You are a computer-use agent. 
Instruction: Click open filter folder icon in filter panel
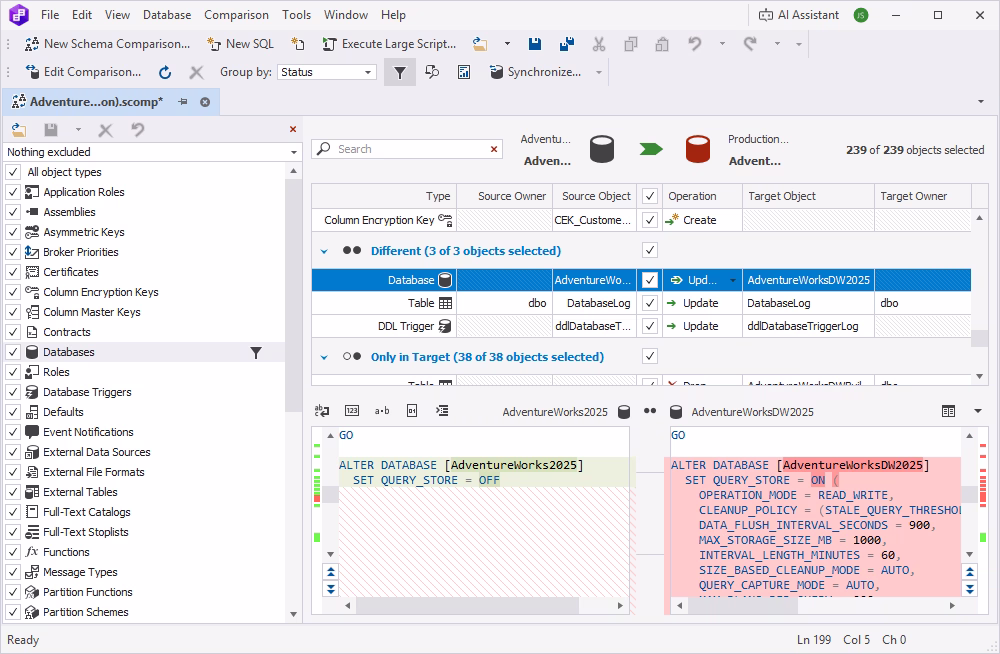(19, 130)
